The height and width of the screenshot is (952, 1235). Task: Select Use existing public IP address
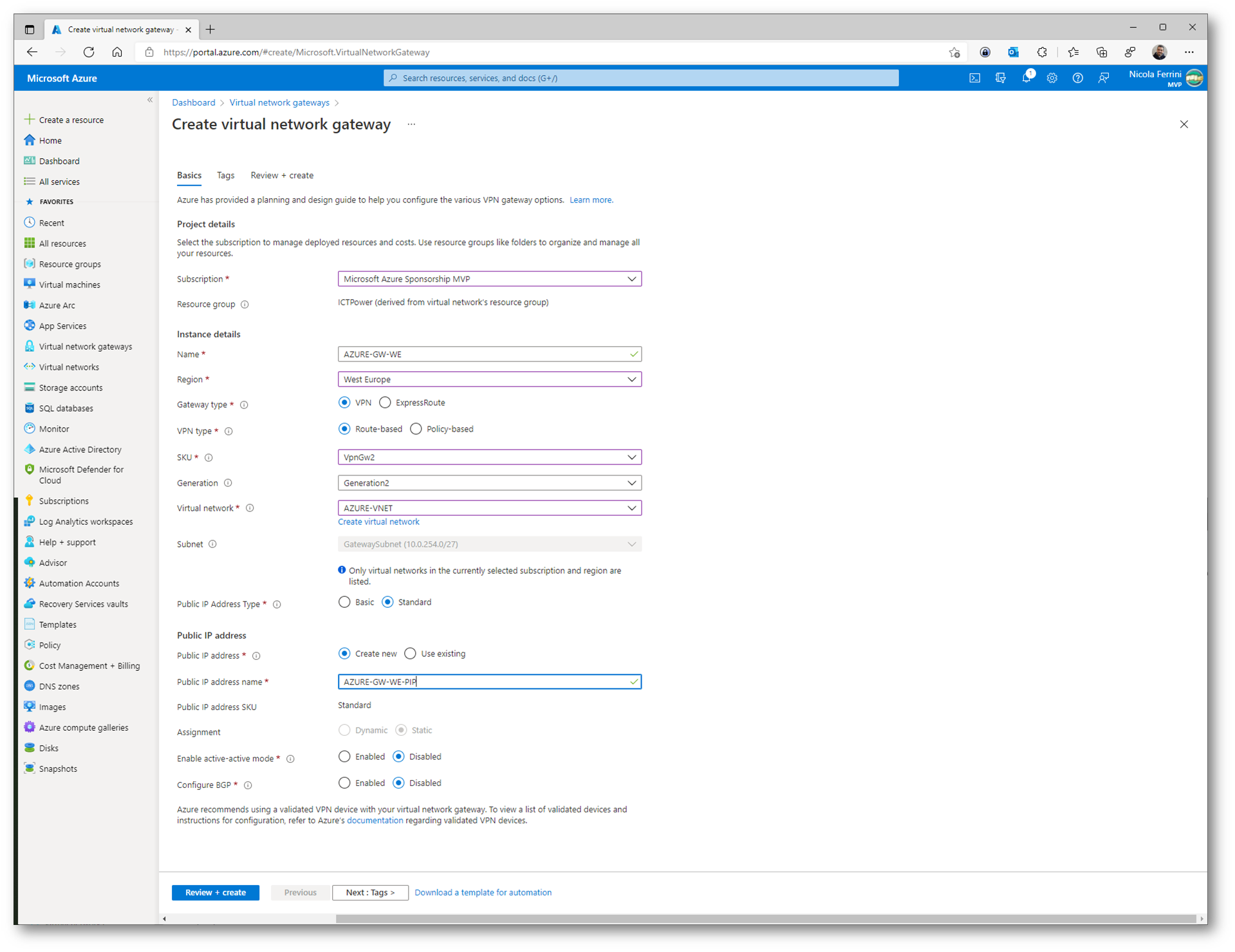tap(410, 654)
